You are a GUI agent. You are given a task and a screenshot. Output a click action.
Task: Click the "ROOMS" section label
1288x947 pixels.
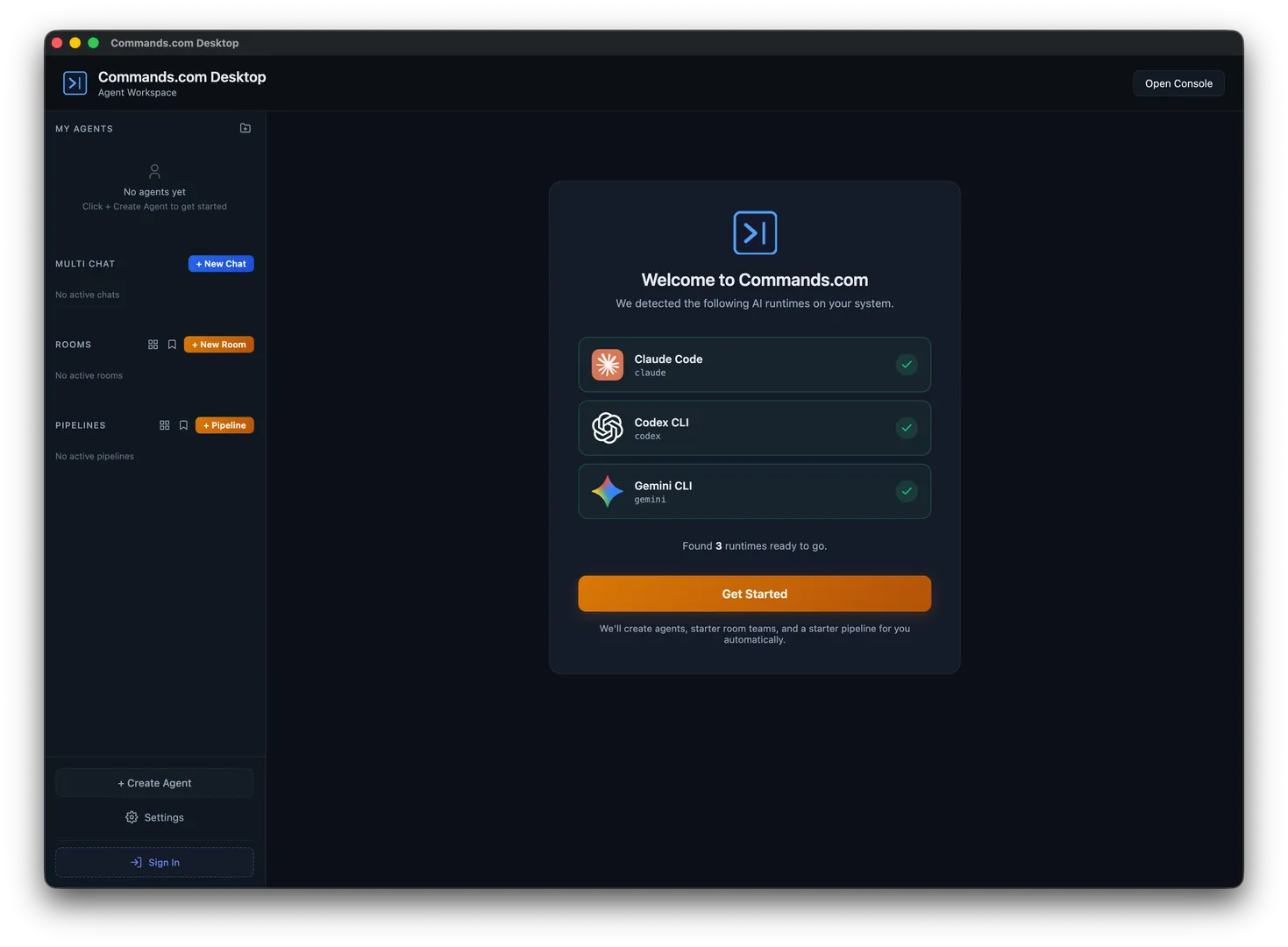point(73,345)
